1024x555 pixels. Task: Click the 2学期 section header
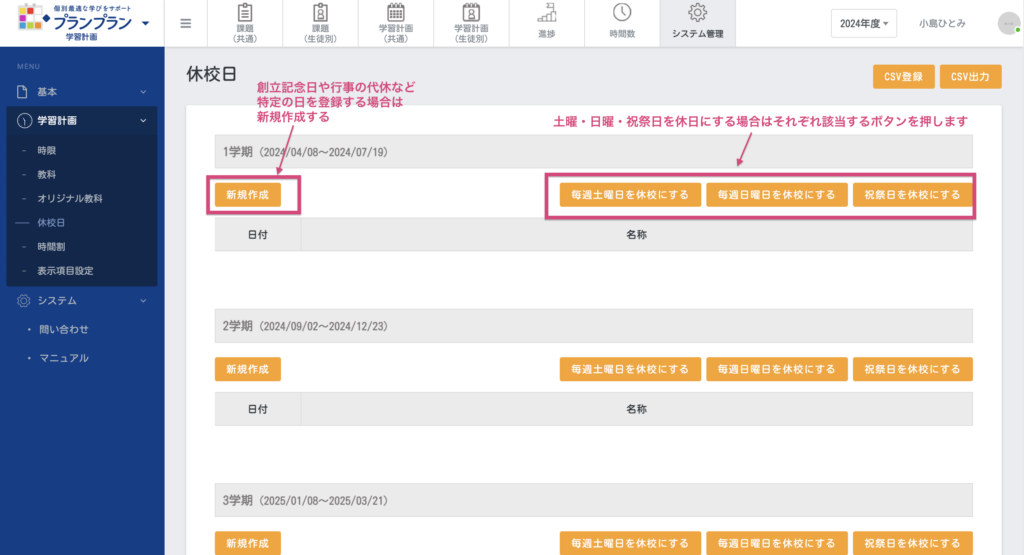[x=594, y=326]
